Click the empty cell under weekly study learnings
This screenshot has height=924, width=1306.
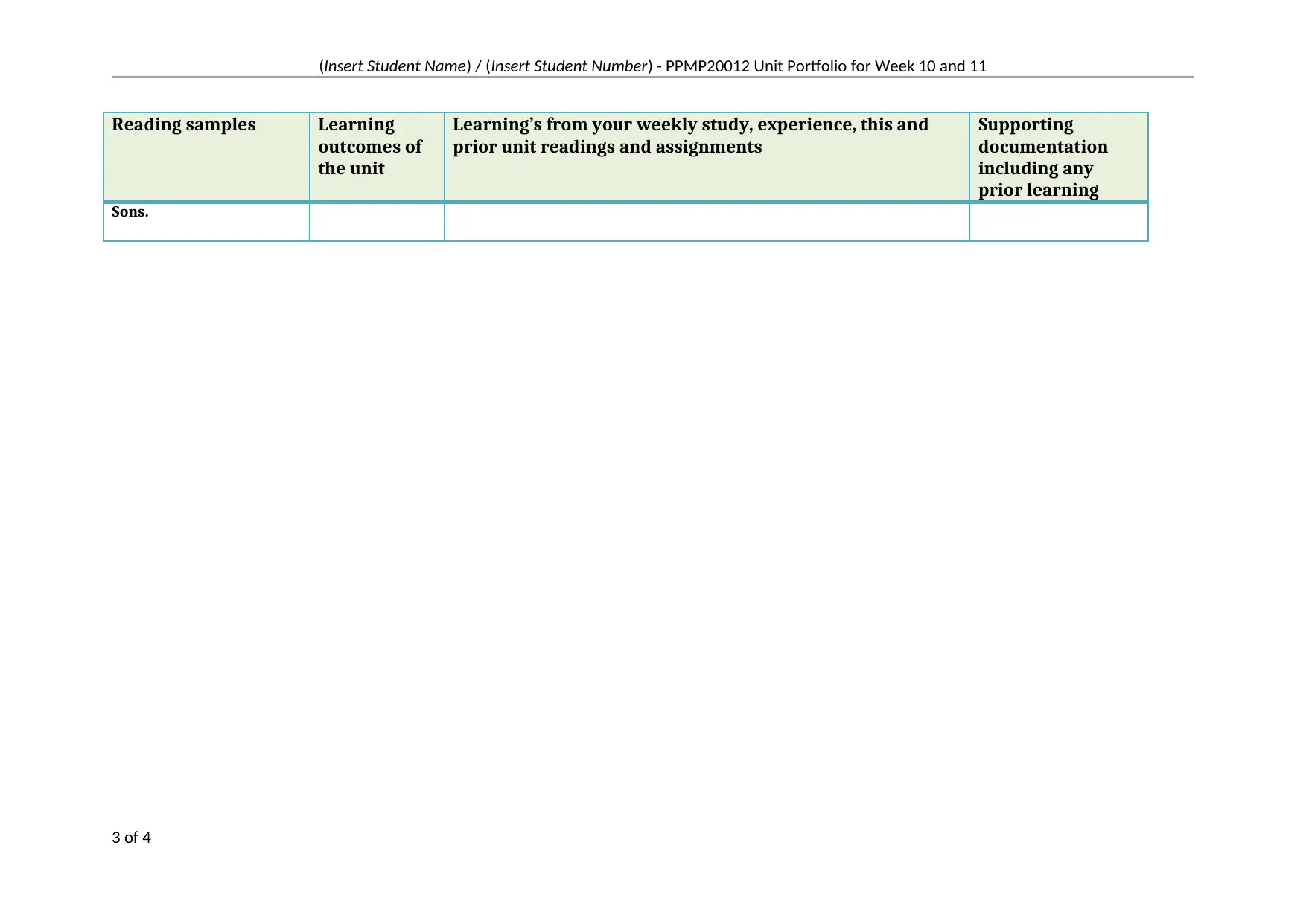pyautogui.click(x=707, y=222)
